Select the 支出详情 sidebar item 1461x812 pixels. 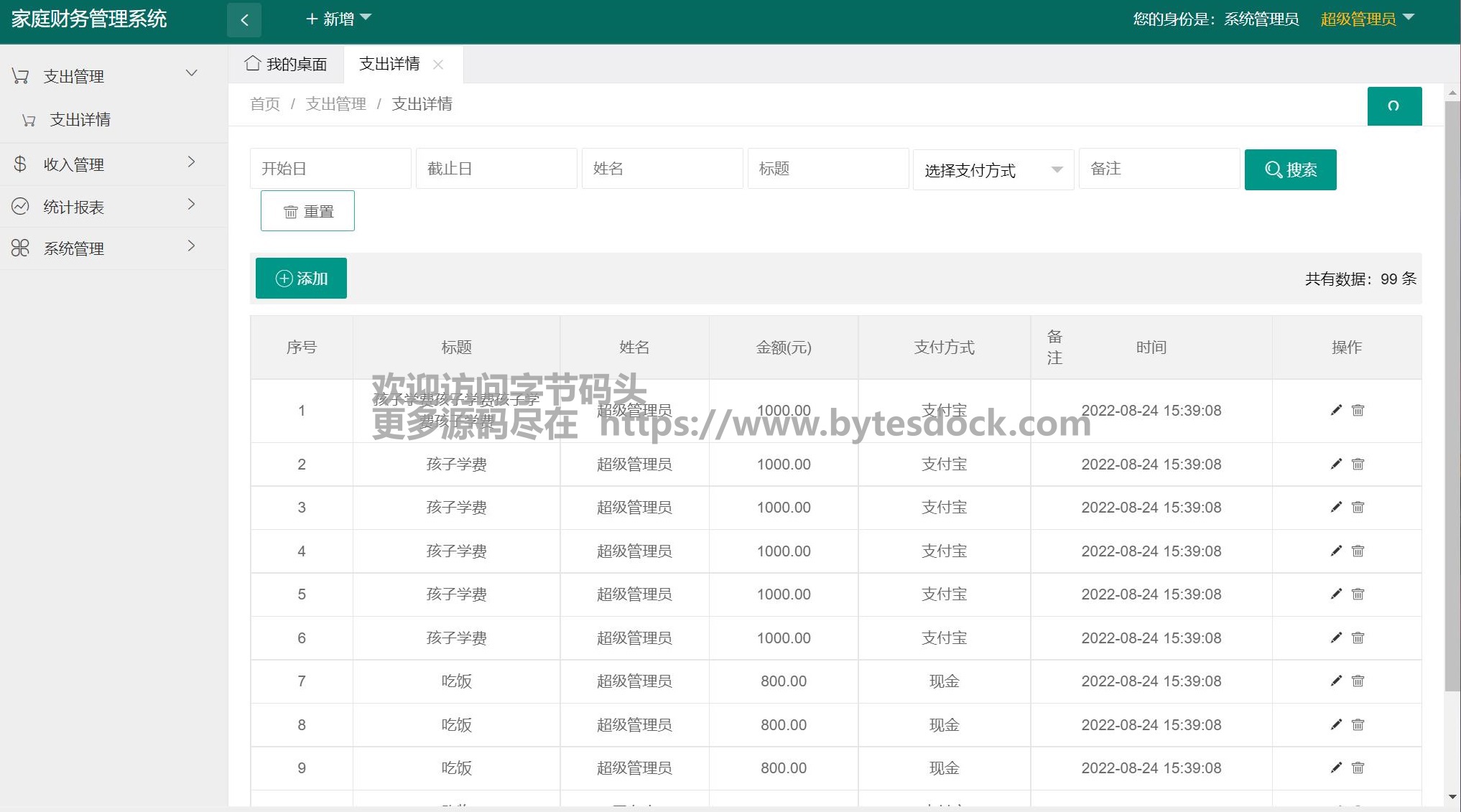(x=80, y=120)
